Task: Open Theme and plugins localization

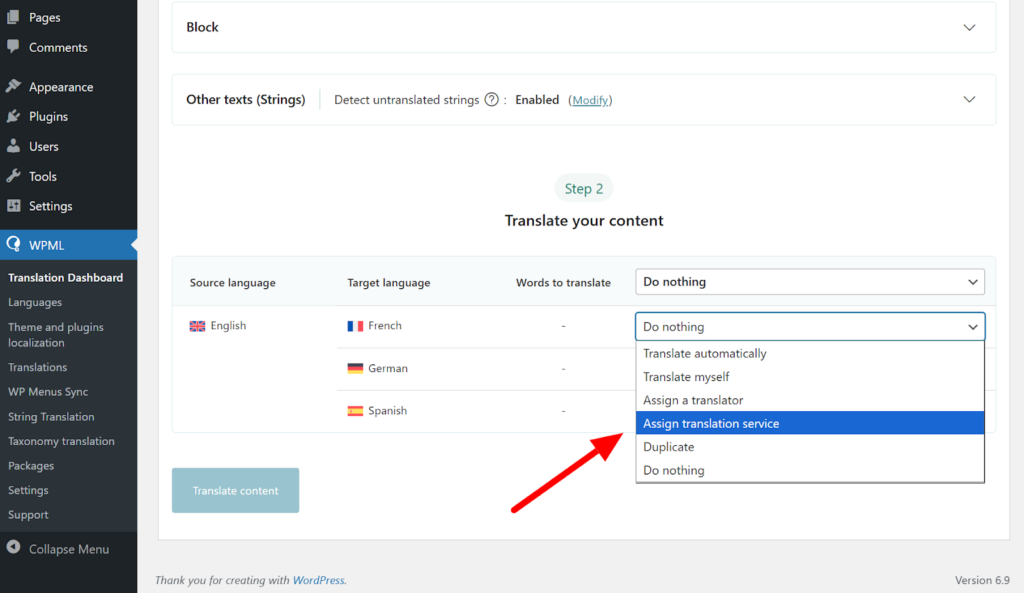Action: tap(56, 334)
